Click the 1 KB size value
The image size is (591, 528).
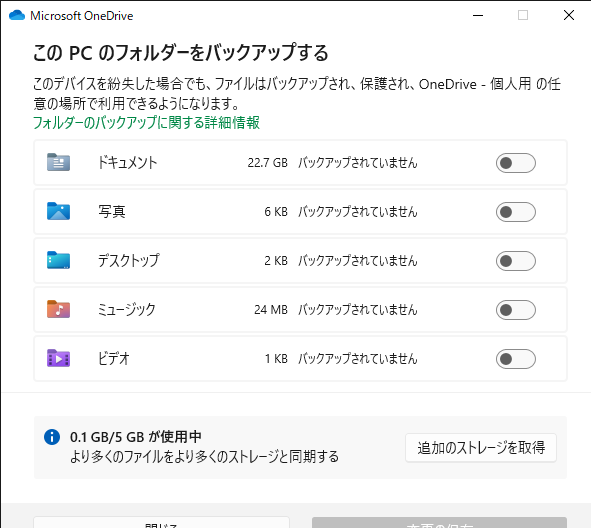276,359
